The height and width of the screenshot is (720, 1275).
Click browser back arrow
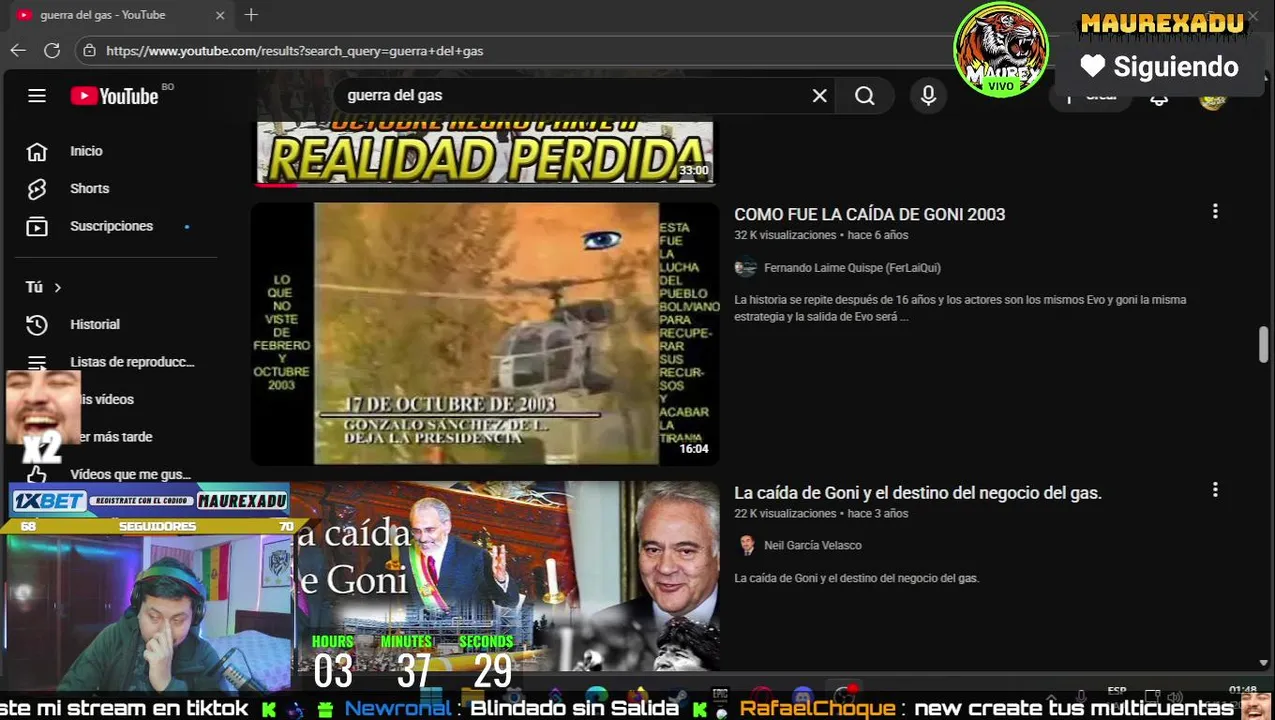click(x=18, y=50)
